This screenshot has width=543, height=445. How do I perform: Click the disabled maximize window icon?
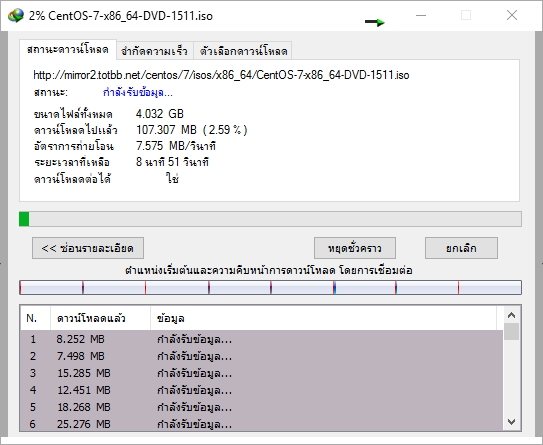point(466,15)
